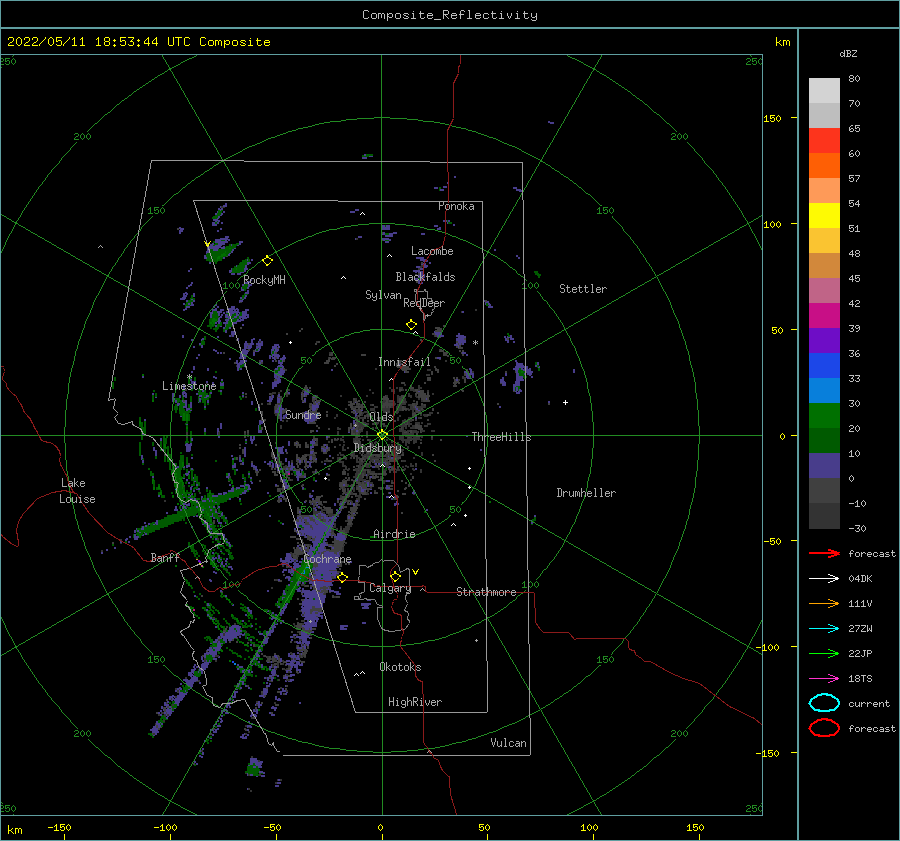
Task: Click the Okotoks label
Action: point(400,667)
